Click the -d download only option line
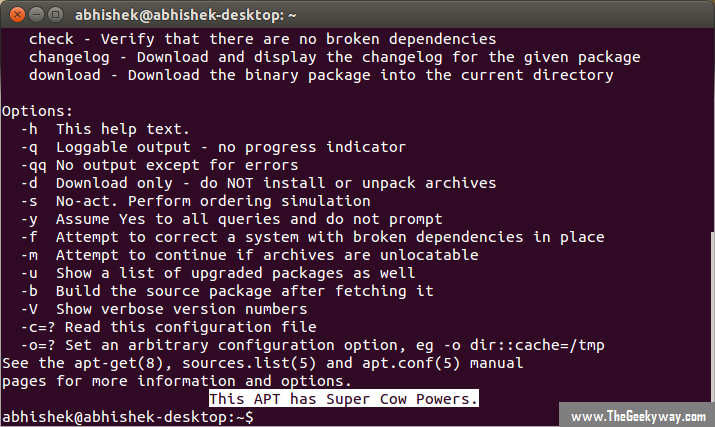Image resolution: width=715 pixels, height=427 pixels. [258, 183]
